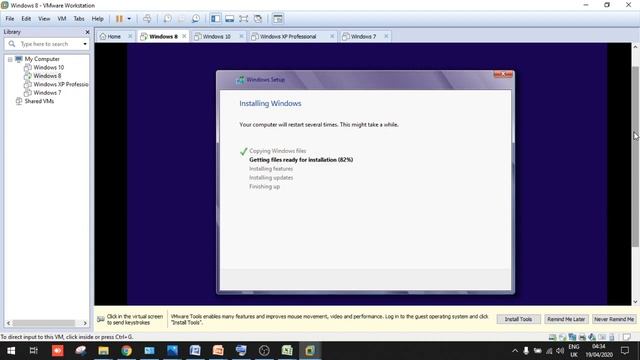
Task: Toggle the console view button
Action: point(278,19)
